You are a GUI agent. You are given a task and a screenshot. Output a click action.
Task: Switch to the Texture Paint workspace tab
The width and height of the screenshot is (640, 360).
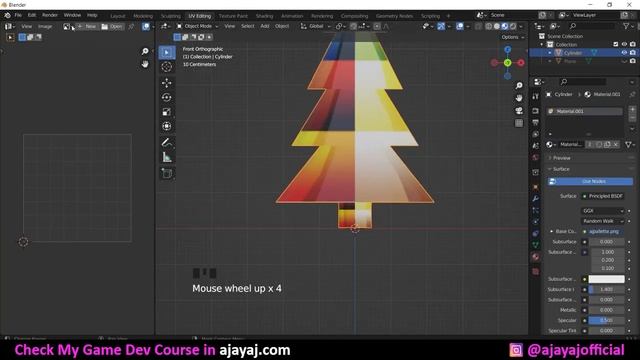(x=233, y=16)
